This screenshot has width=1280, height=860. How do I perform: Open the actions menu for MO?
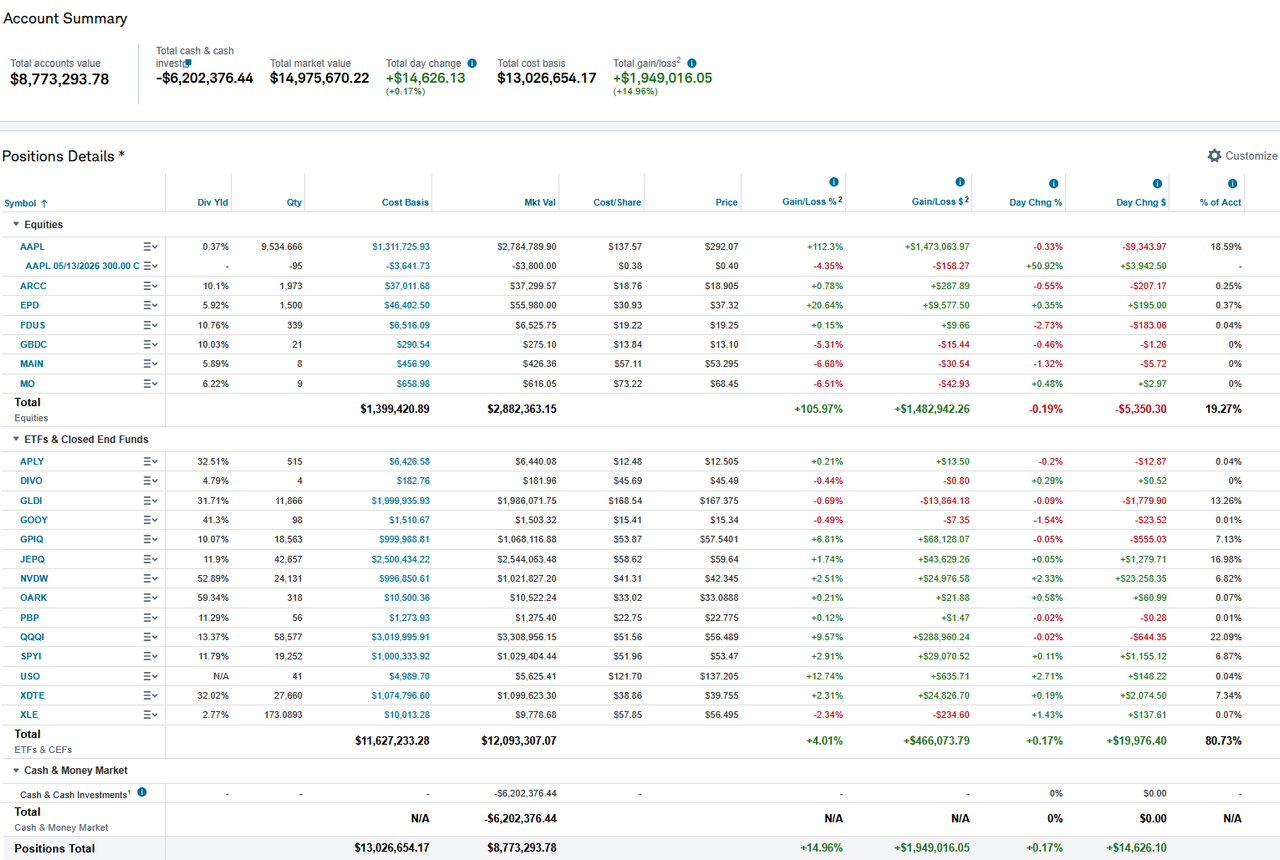coord(151,383)
